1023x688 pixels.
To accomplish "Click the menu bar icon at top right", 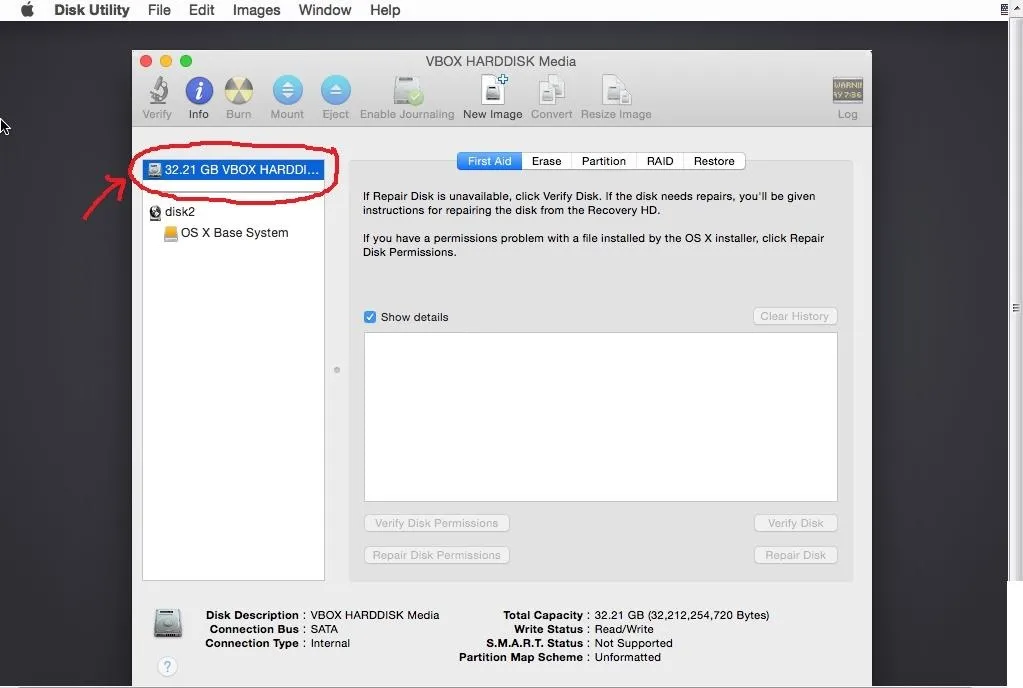I will 1004,9.
